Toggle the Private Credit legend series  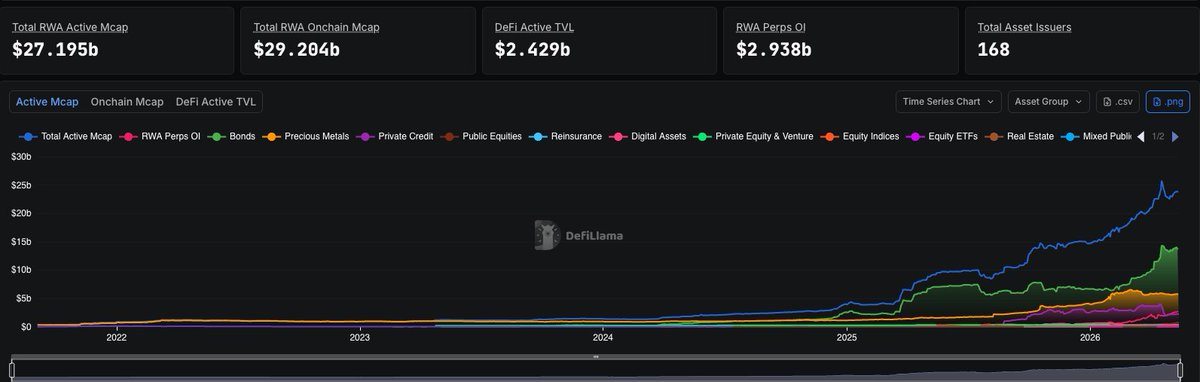395,136
